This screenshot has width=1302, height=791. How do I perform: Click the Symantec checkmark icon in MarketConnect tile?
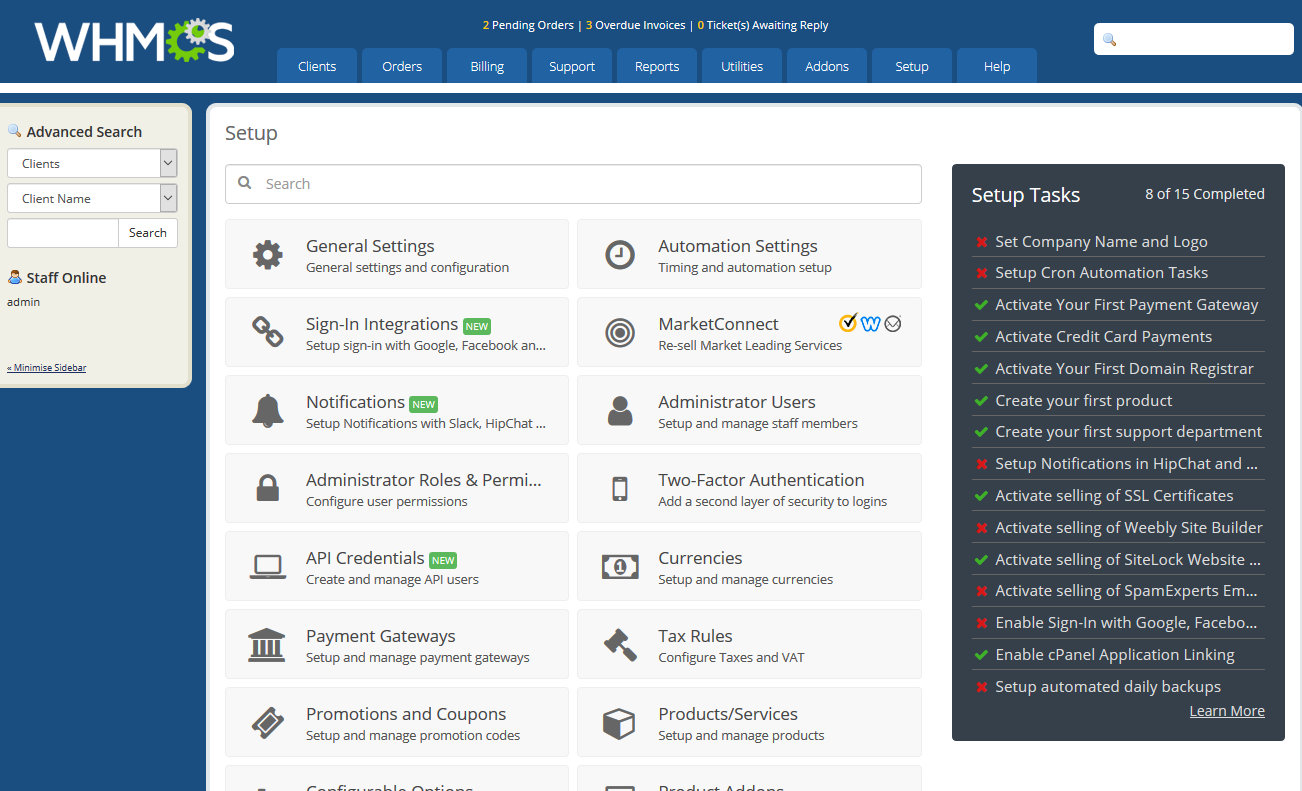tap(848, 323)
